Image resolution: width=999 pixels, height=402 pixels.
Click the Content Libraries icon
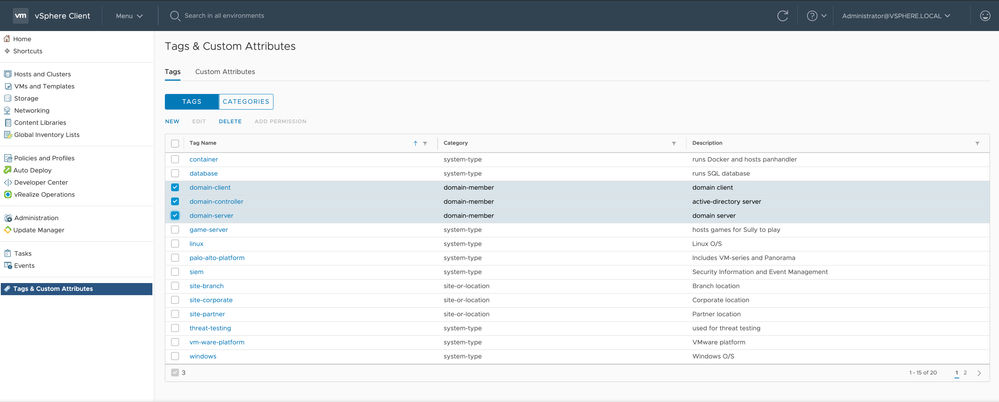pos(8,123)
